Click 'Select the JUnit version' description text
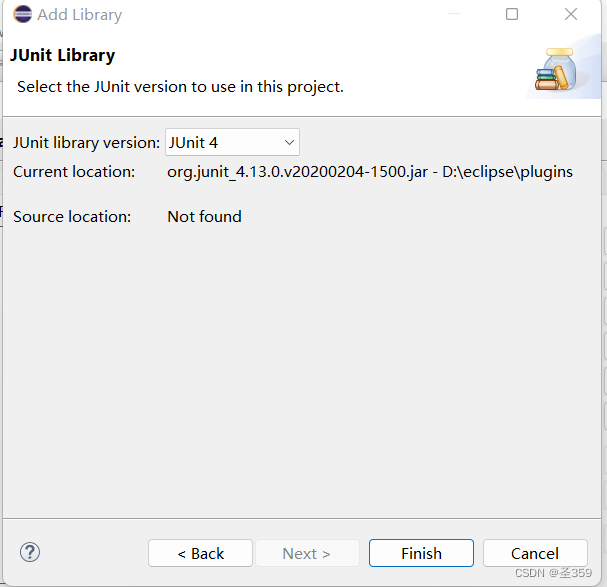The image size is (607, 587). click(x=180, y=87)
